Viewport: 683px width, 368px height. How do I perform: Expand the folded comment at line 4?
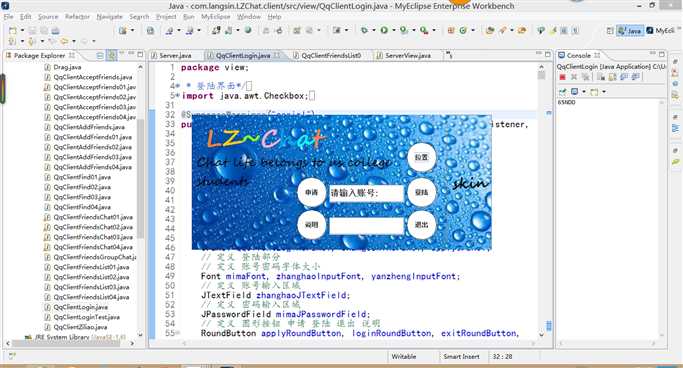pyautogui.click(x=178, y=86)
